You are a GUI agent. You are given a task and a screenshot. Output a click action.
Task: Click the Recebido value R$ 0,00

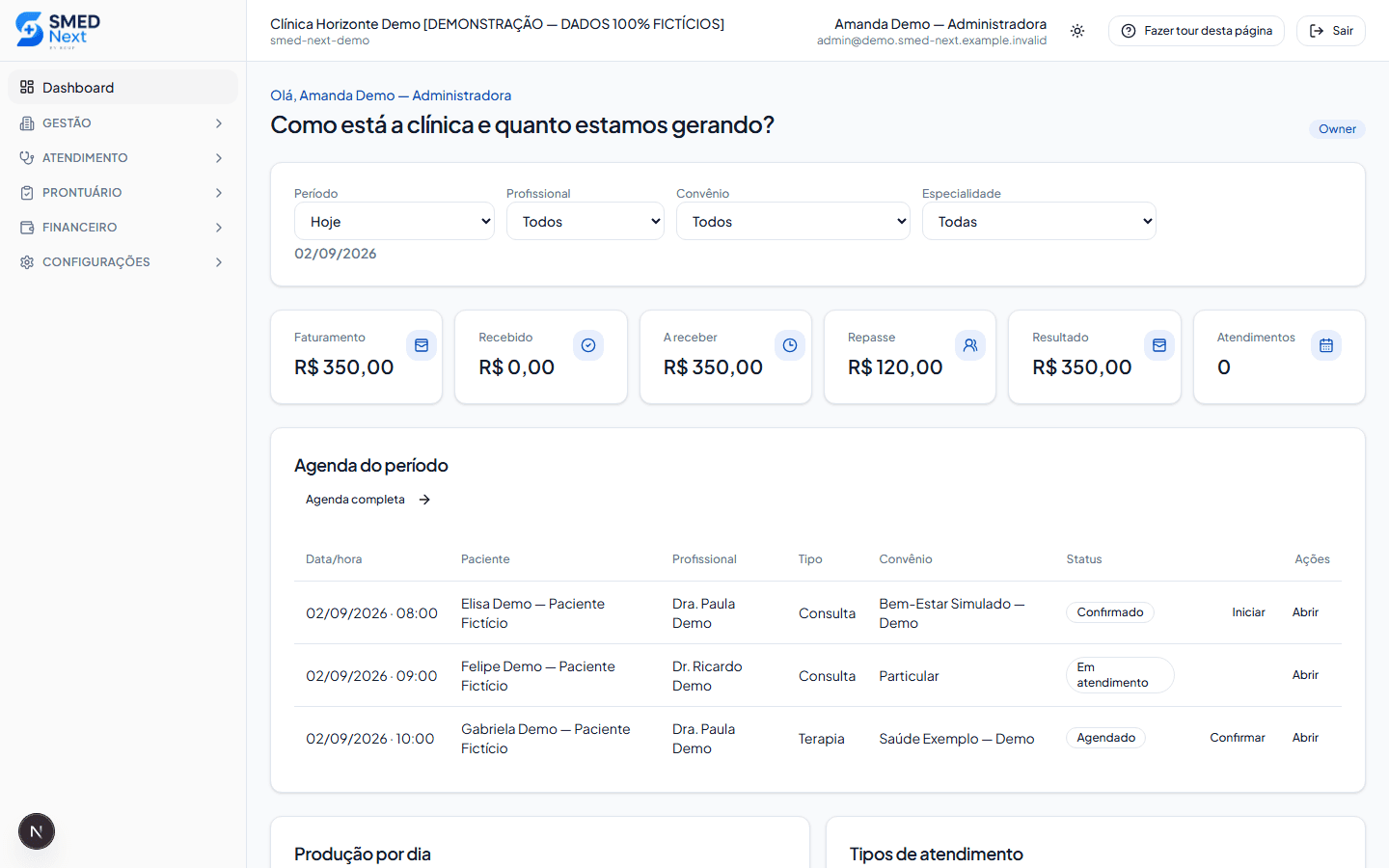pyautogui.click(x=517, y=367)
